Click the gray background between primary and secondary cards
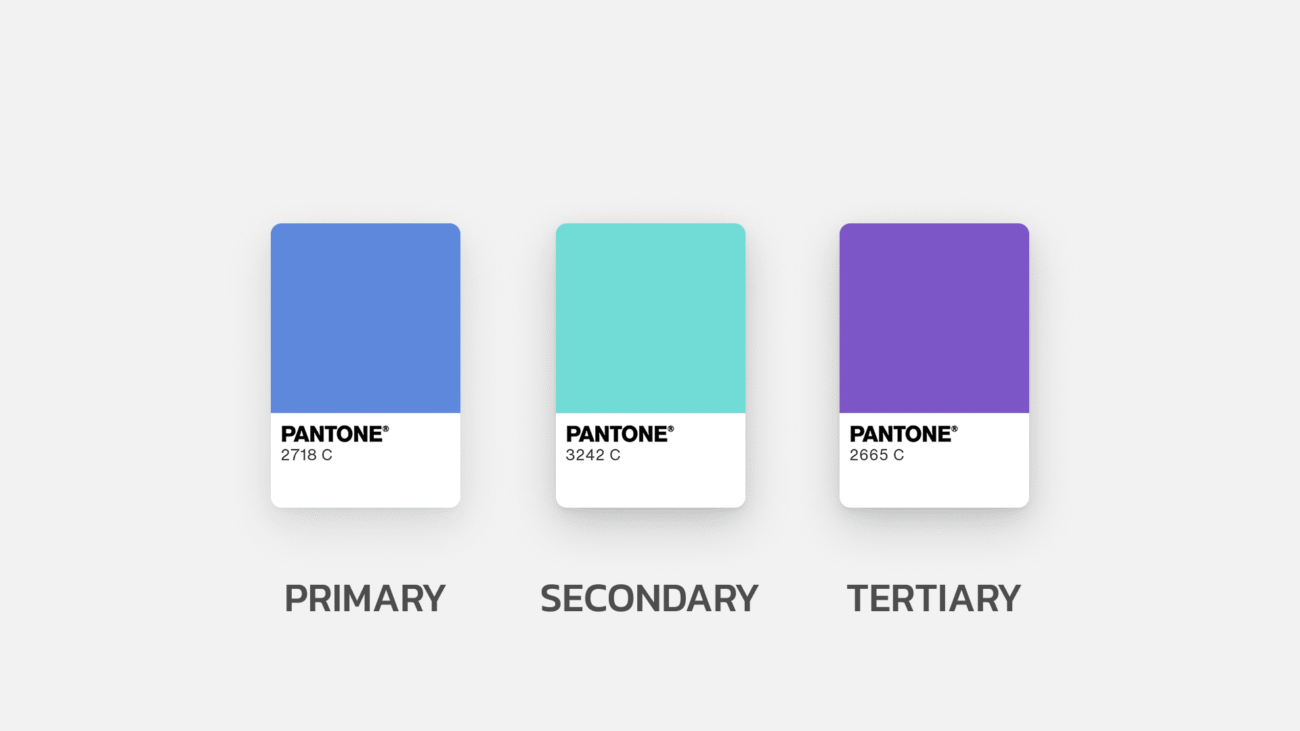Image resolution: width=1300 pixels, height=731 pixels. click(508, 365)
